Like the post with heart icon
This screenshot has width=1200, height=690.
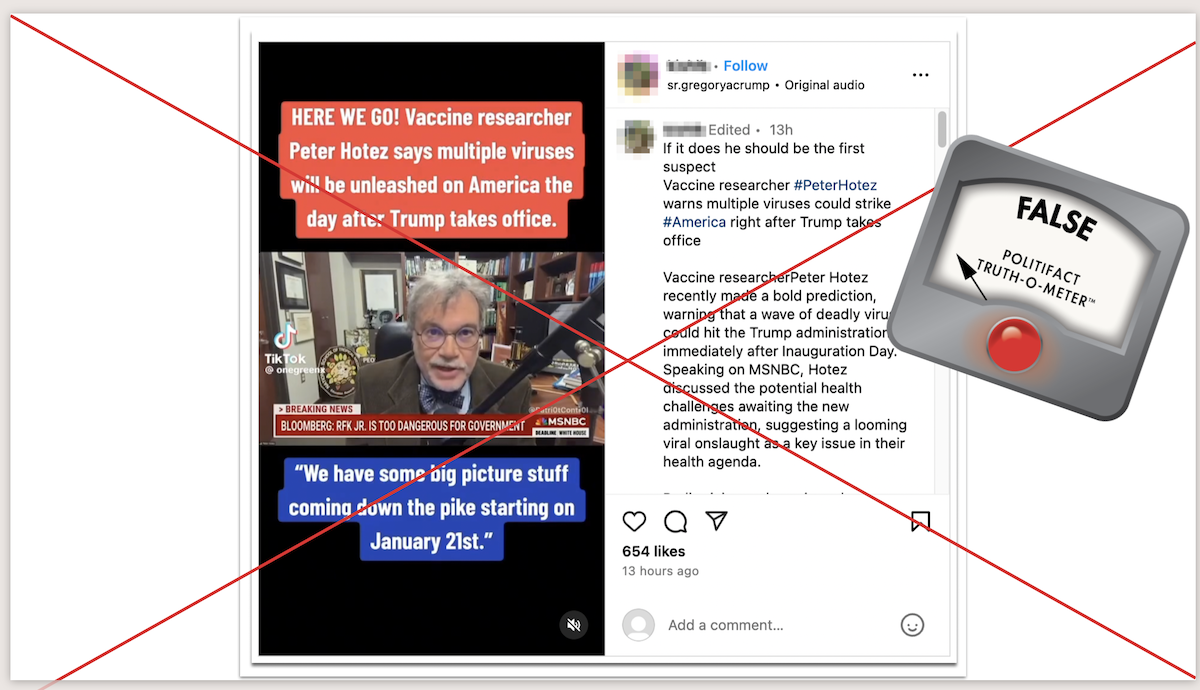[634, 521]
